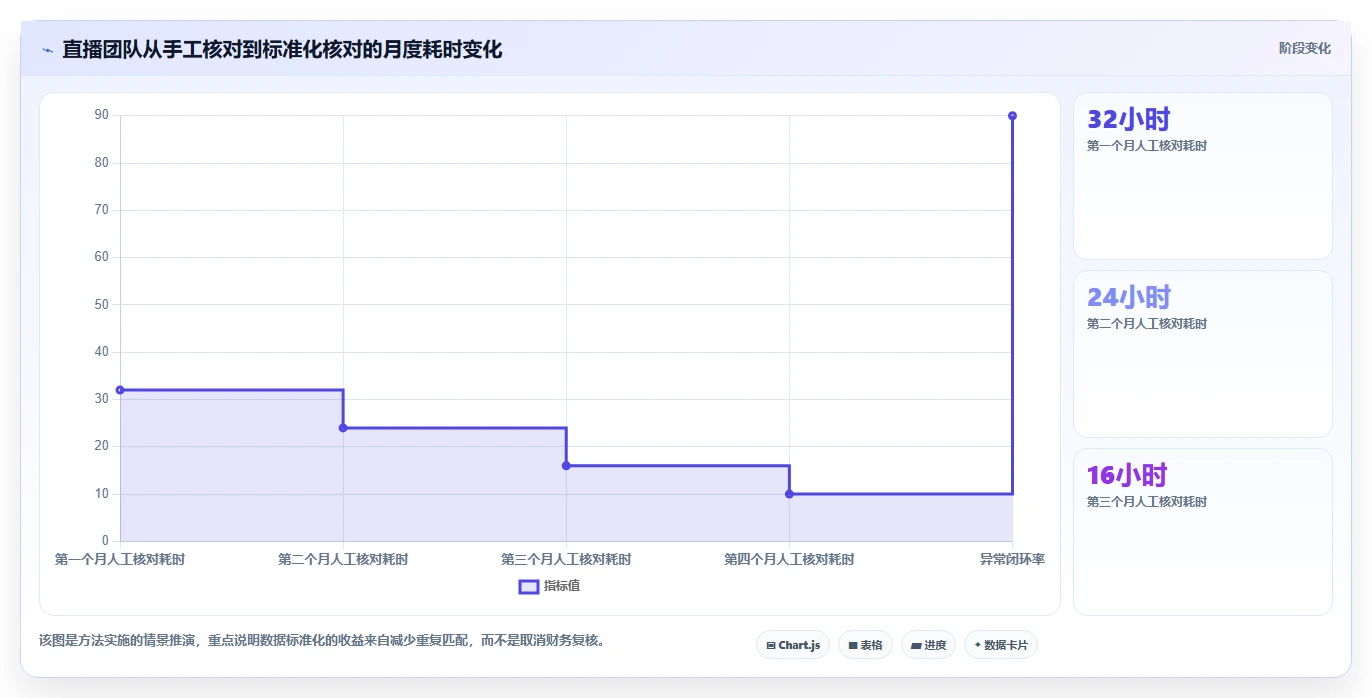This screenshot has width=1372, height=698.
Task: Click the footnote text starting 该图是方法实施的情景推演
Action: (322, 641)
